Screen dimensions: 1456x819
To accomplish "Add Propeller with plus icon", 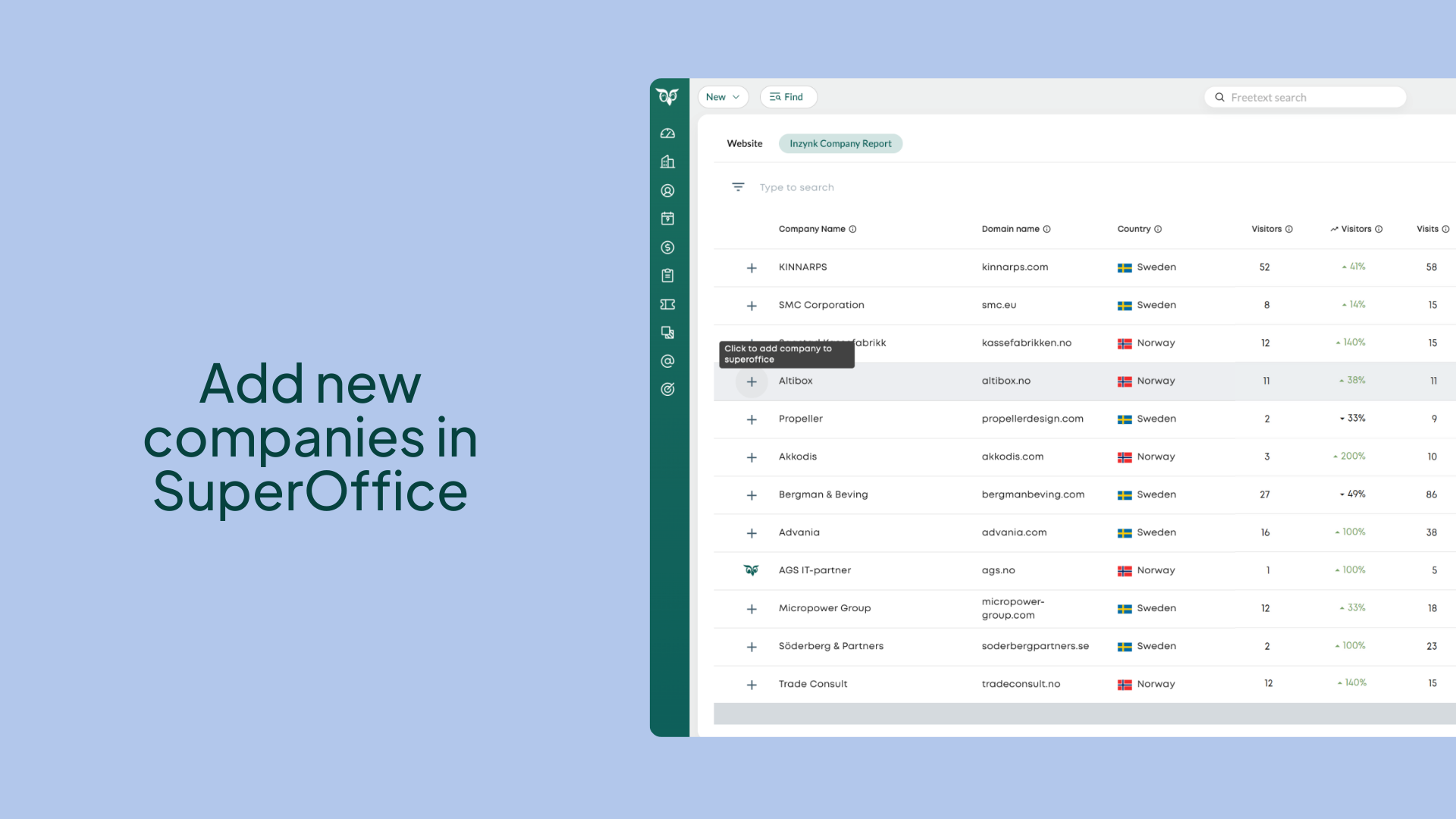I will pos(752,419).
